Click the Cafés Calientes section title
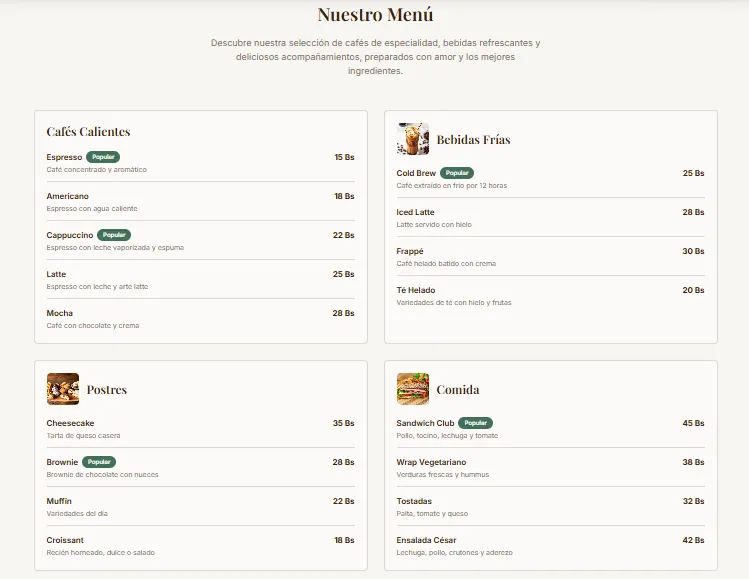749x579 pixels. 88,132
